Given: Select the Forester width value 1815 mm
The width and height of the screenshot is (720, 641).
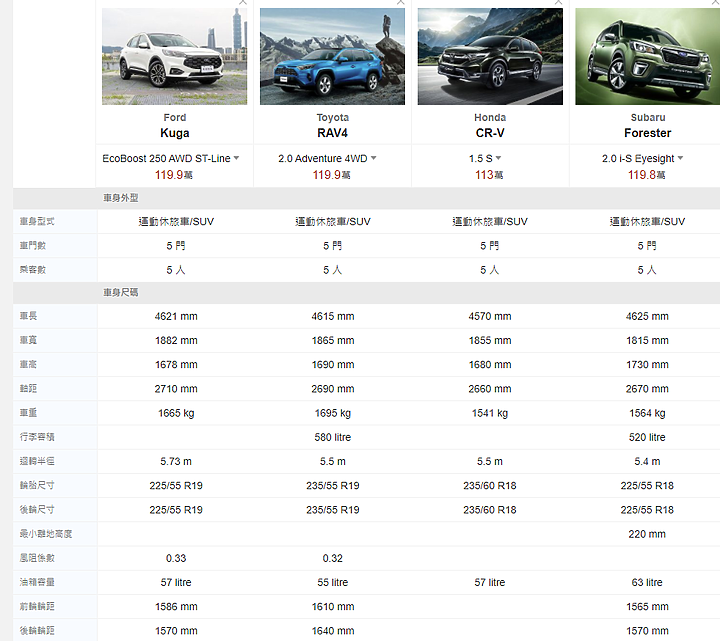Looking at the screenshot, I should click(x=647, y=341).
